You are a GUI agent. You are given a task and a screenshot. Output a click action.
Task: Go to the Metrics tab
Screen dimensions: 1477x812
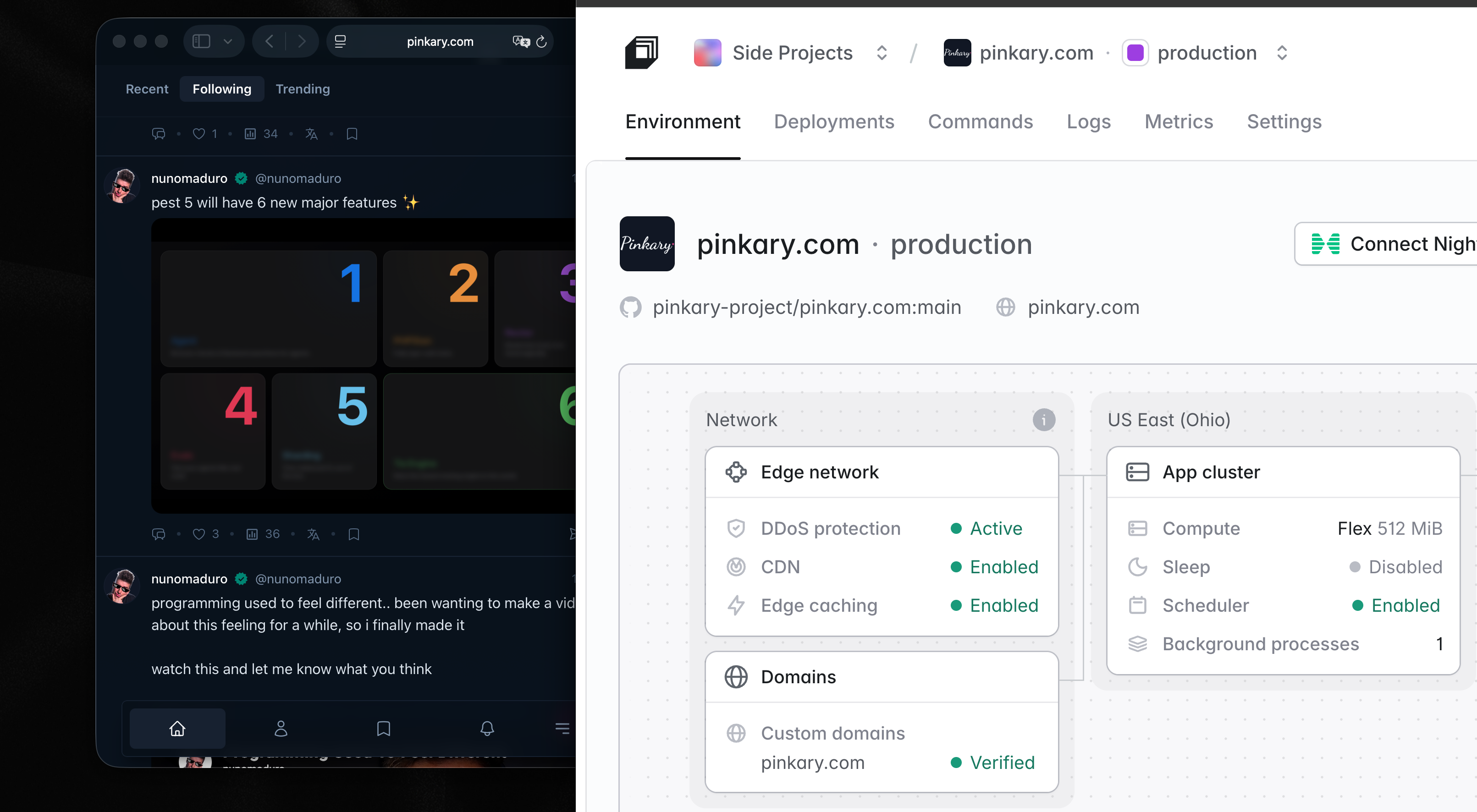click(x=1178, y=121)
